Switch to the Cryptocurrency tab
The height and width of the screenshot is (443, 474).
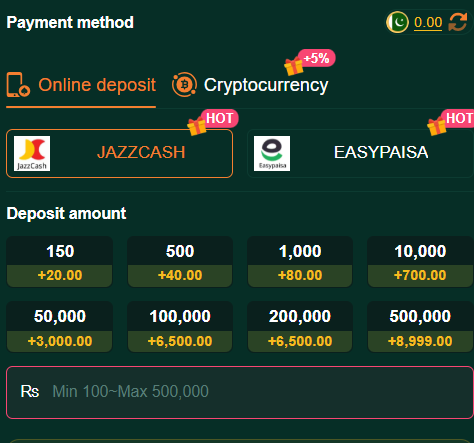click(x=250, y=85)
